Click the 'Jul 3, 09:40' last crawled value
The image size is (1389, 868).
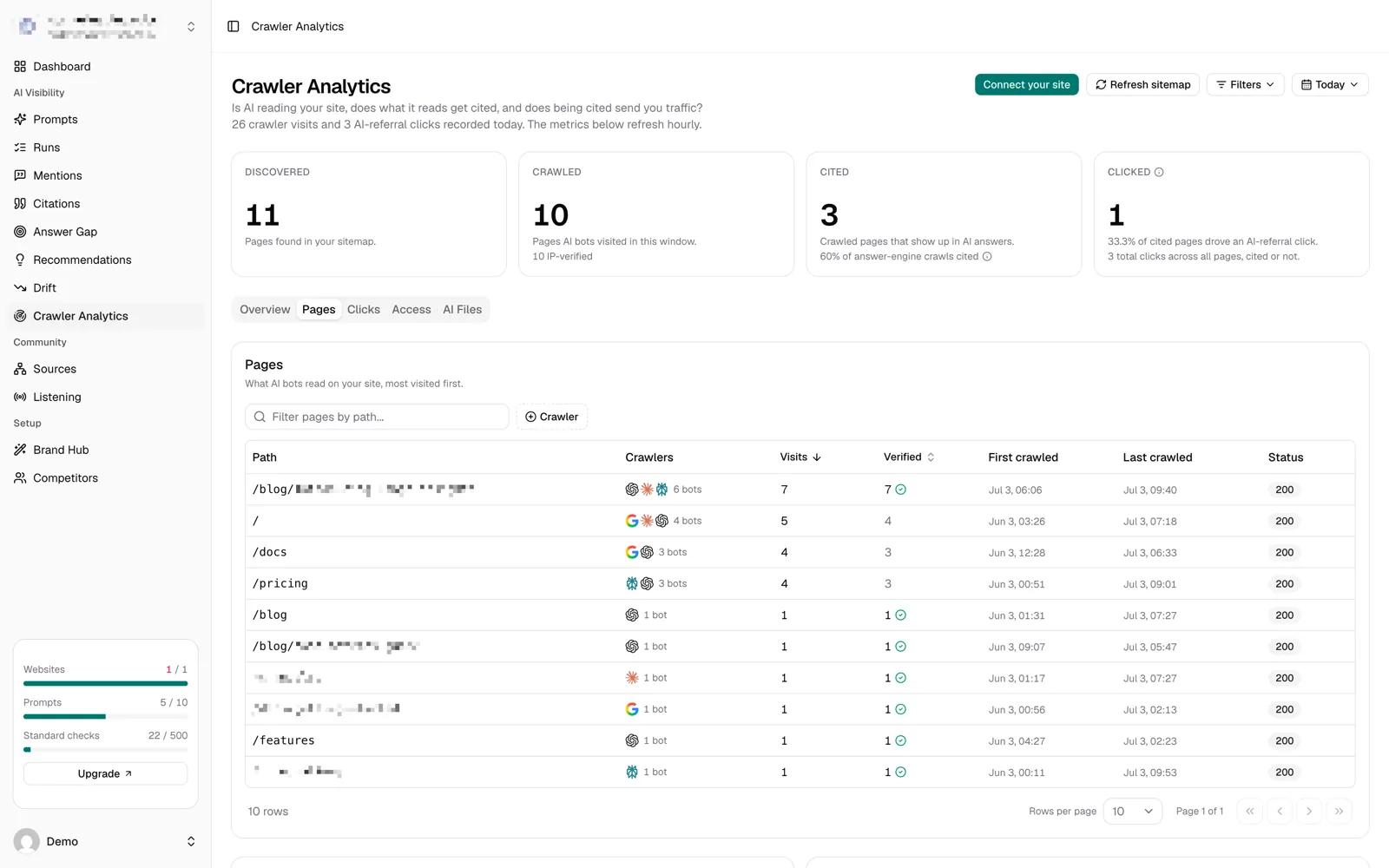[1149, 490]
